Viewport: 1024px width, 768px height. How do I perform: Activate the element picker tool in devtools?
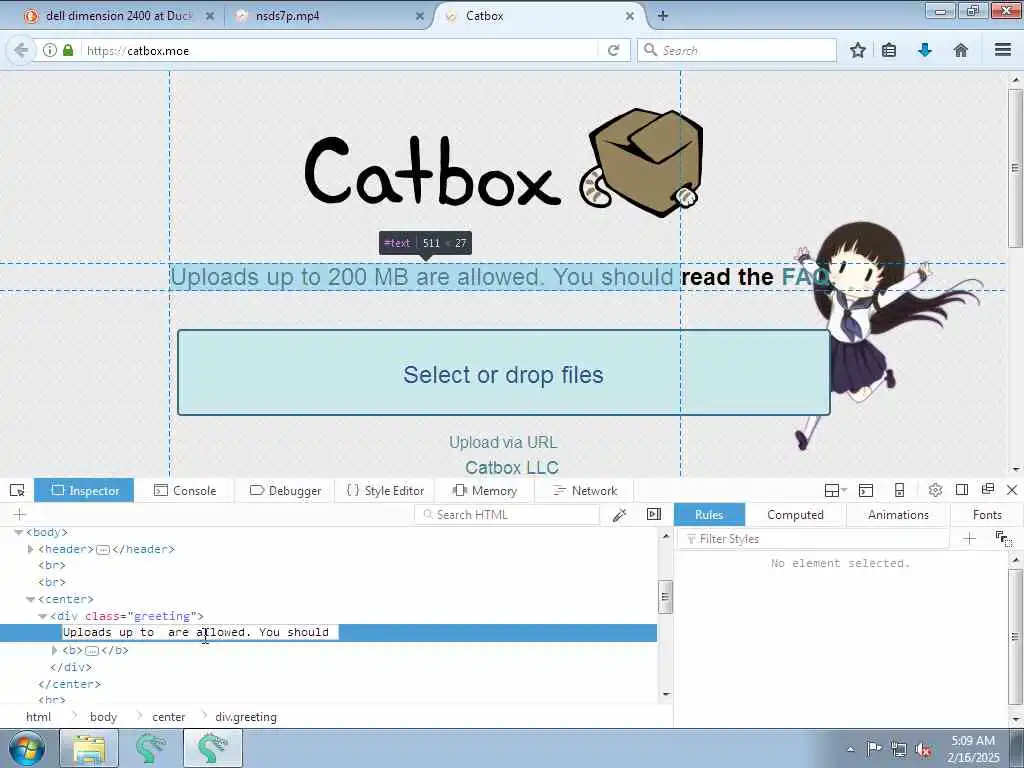point(17,490)
